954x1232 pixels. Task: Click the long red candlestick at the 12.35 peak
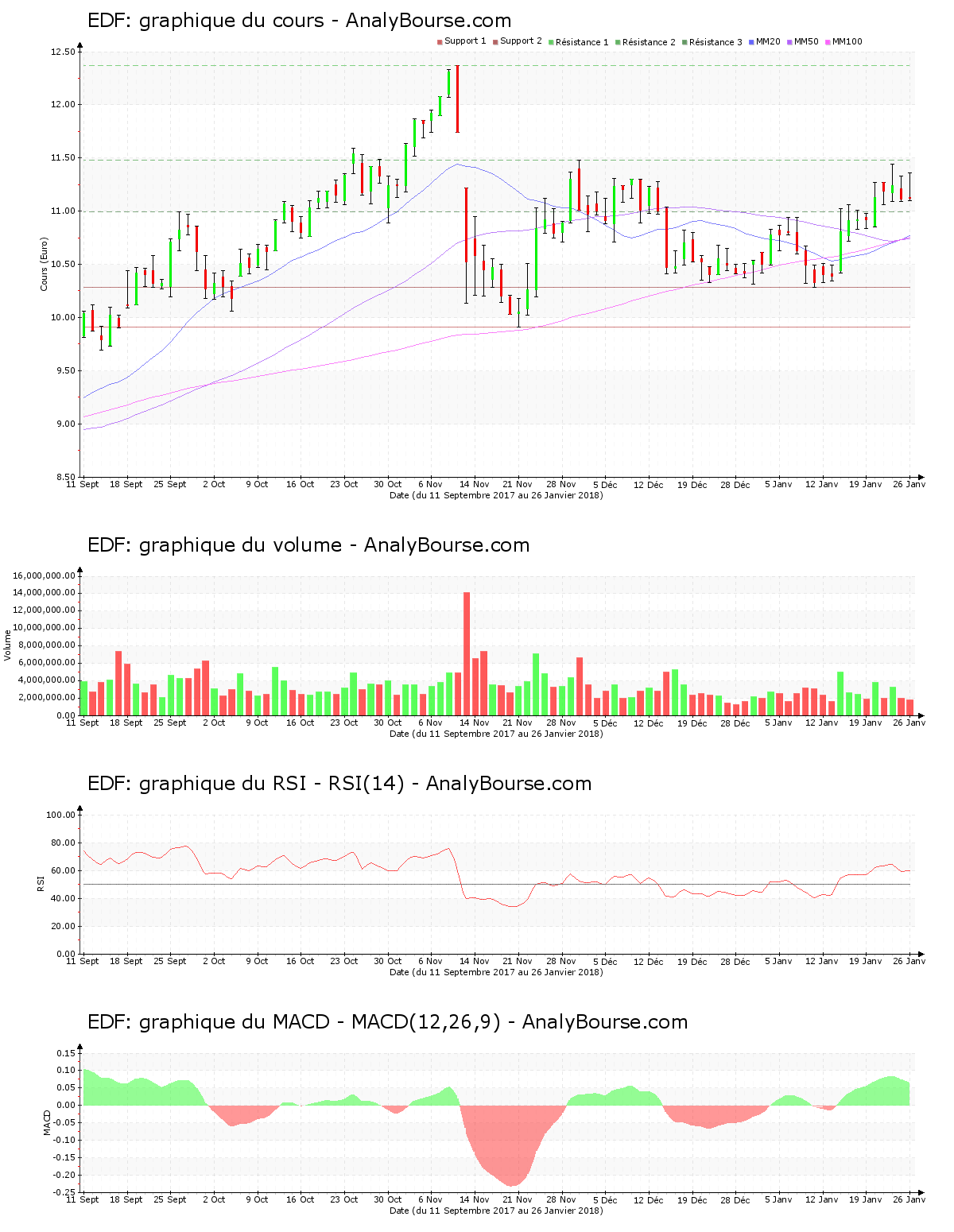point(457,99)
